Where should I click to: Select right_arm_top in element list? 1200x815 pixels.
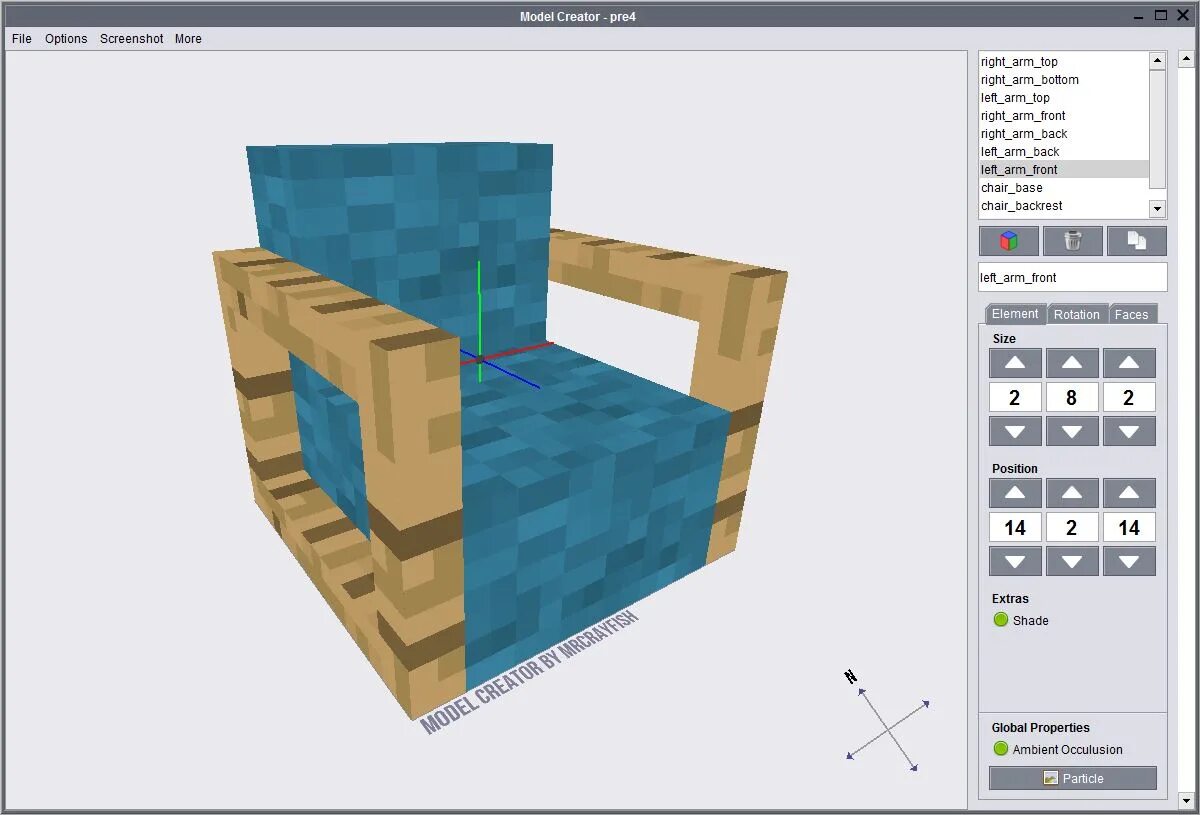click(x=1064, y=62)
